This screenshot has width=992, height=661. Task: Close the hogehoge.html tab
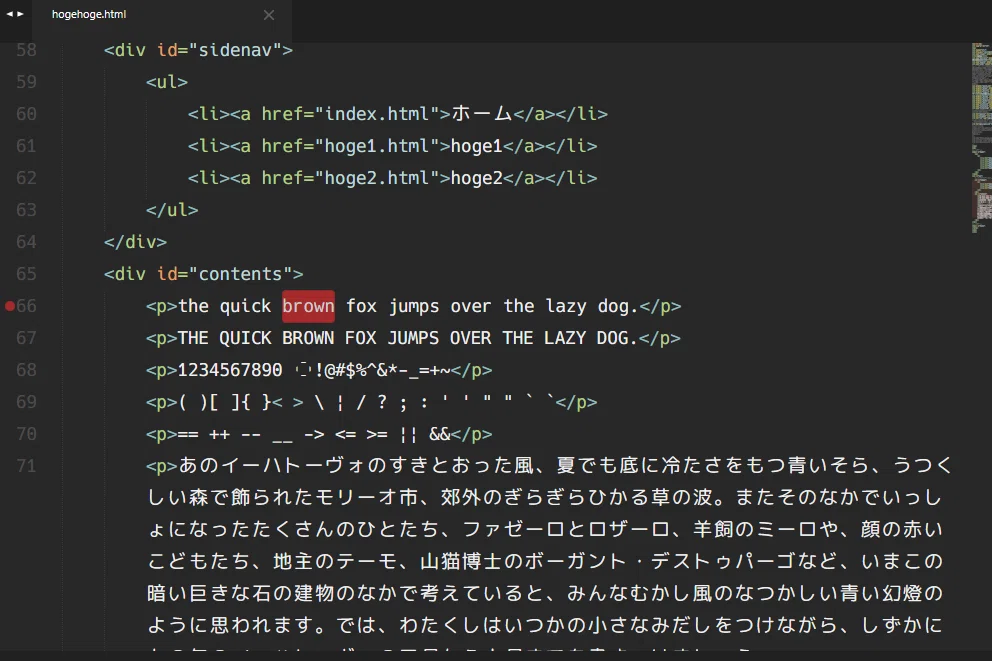click(x=269, y=15)
